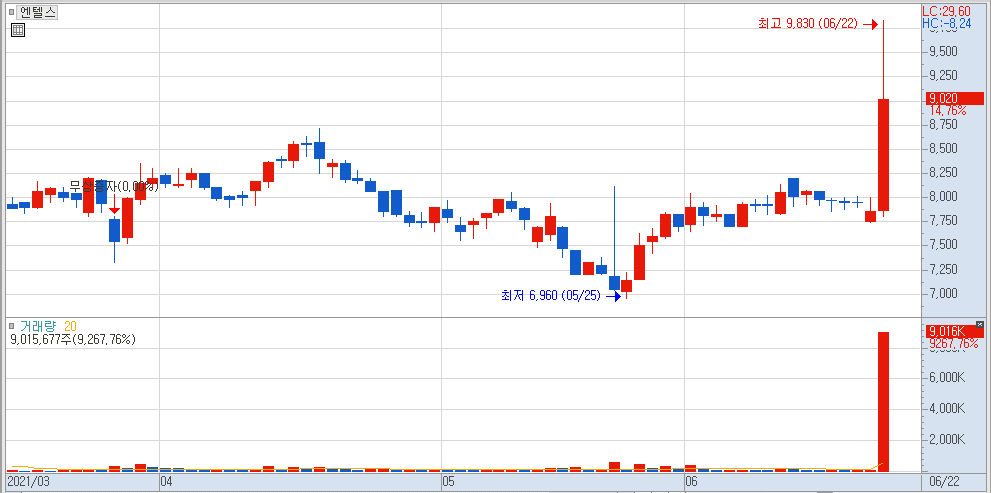Click the gray square marker beside 거래량
This screenshot has width=991, height=493.
tap(11, 326)
